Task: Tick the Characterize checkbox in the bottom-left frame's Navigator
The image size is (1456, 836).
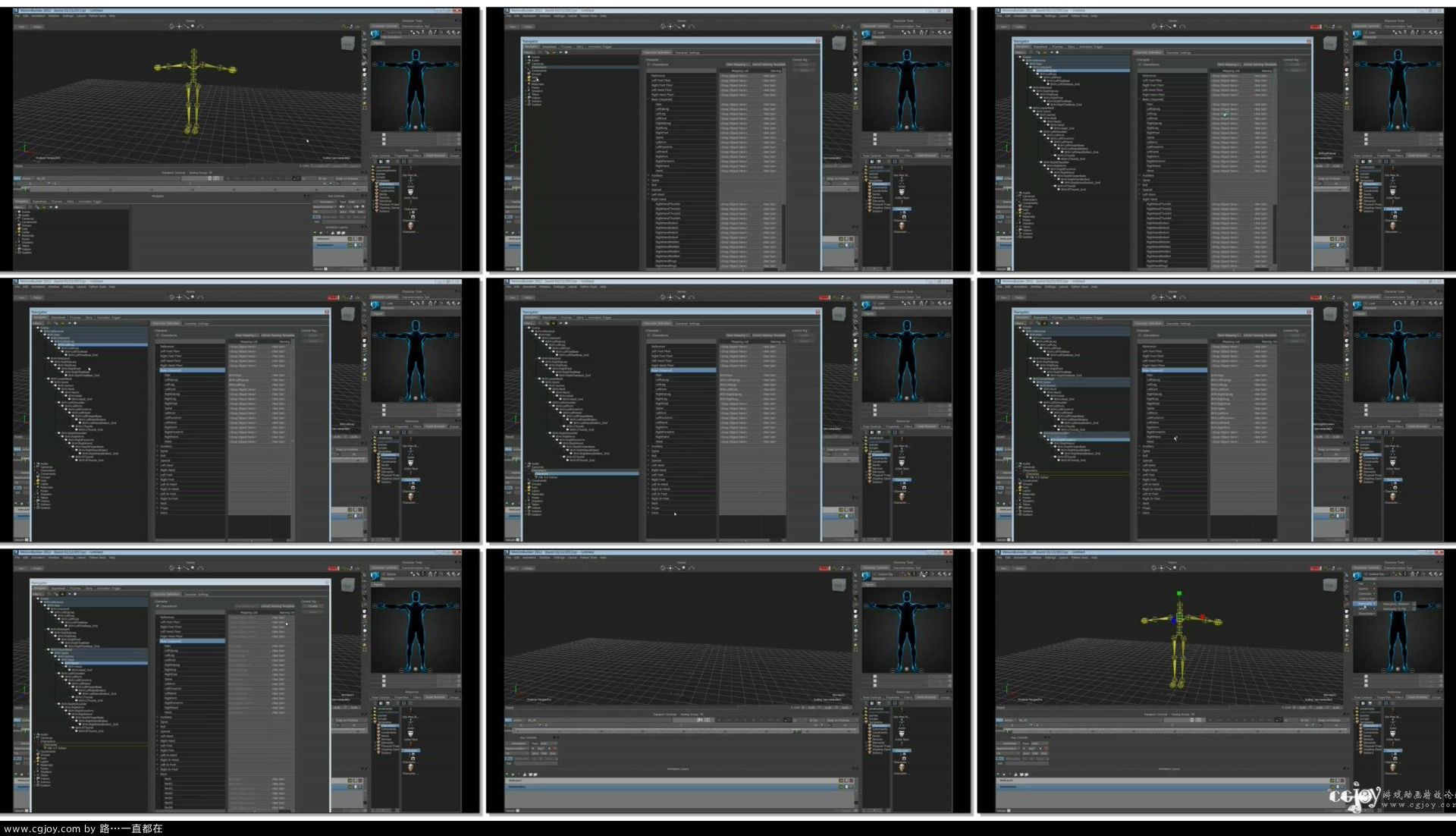Action: pyautogui.click(x=158, y=606)
